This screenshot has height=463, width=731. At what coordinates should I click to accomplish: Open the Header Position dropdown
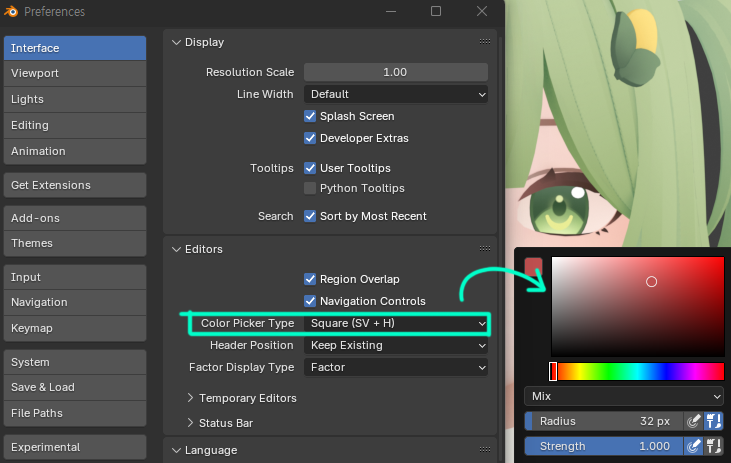tap(396, 346)
